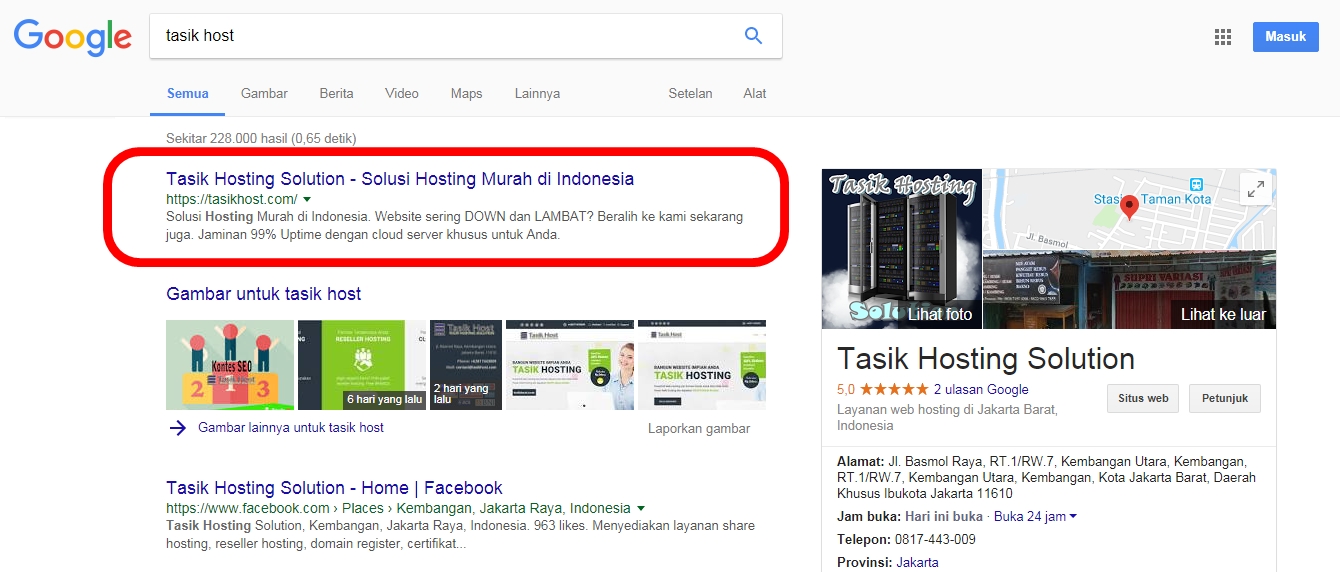This screenshot has width=1340, height=572.
Task: Open the Kontes SEO podium image thumbnail
Action: pos(230,365)
